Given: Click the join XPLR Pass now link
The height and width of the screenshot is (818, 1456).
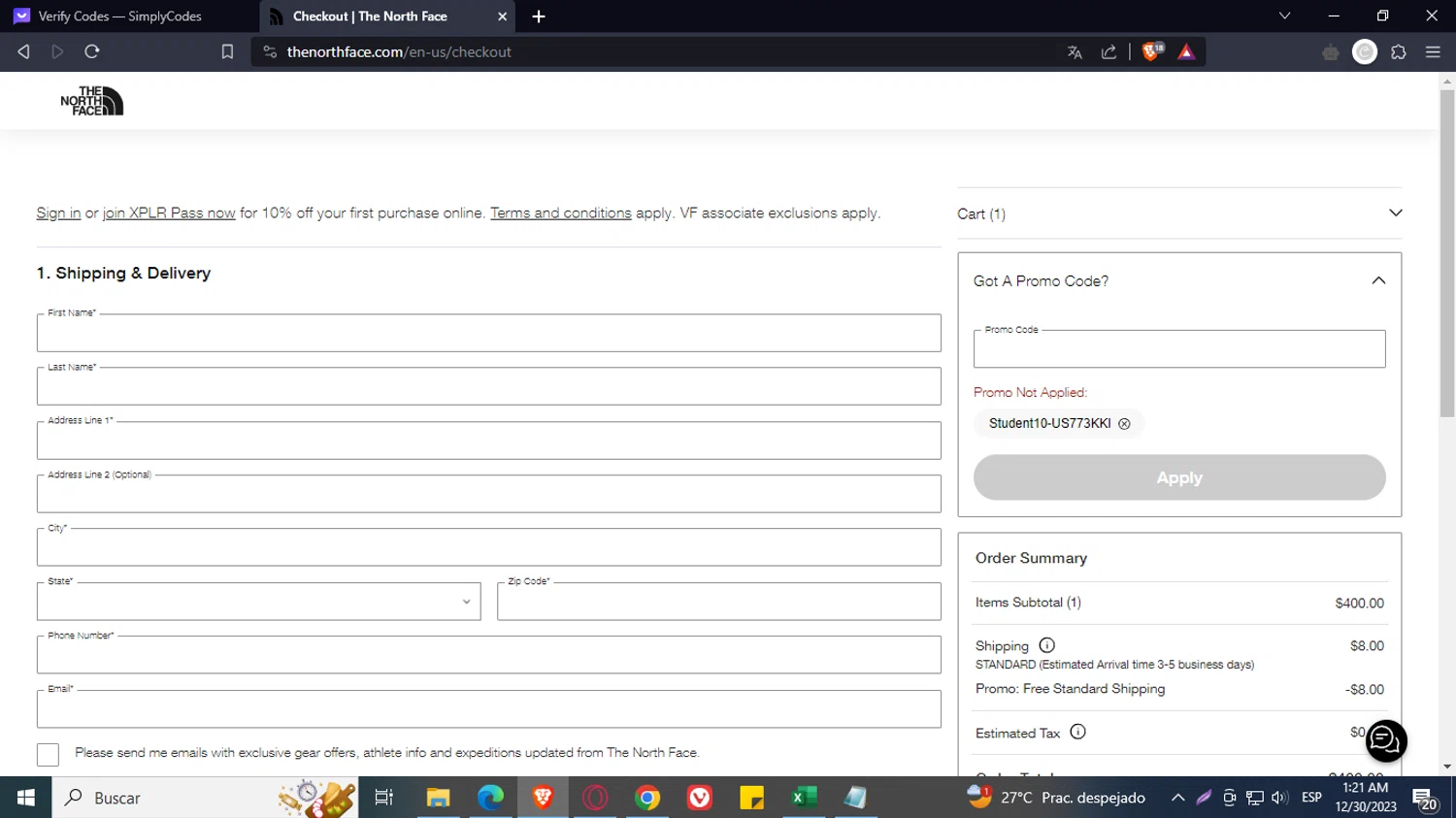Looking at the screenshot, I should coord(169,213).
